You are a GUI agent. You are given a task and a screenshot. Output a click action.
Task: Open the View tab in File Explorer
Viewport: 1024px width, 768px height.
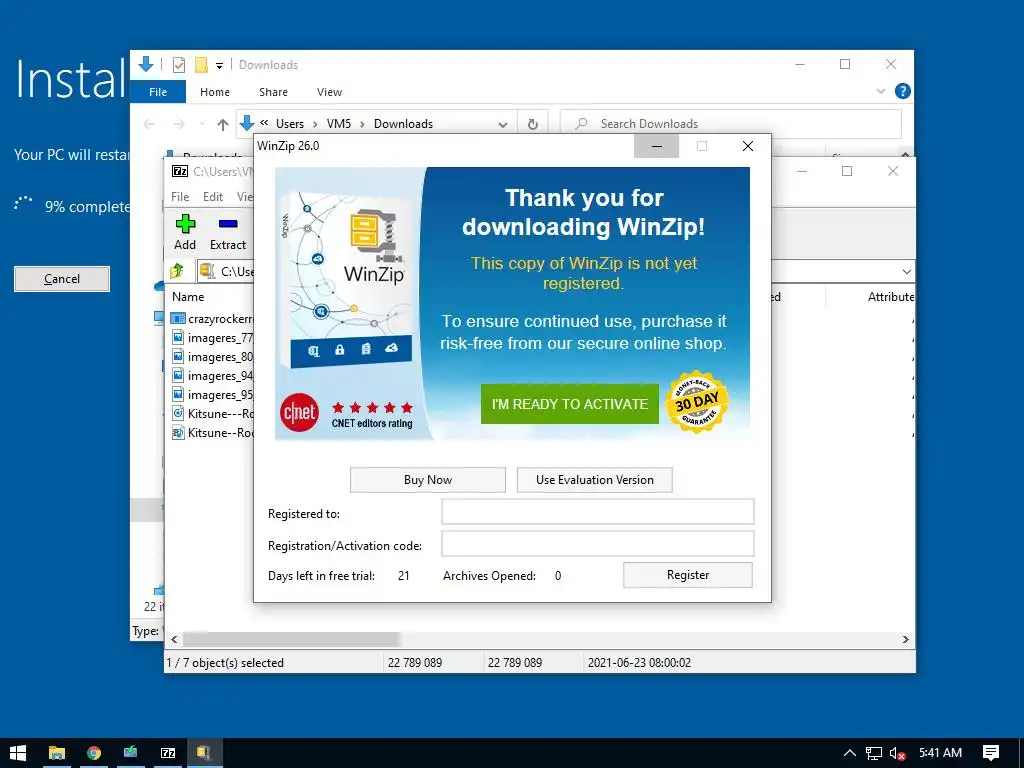click(x=329, y=92)
